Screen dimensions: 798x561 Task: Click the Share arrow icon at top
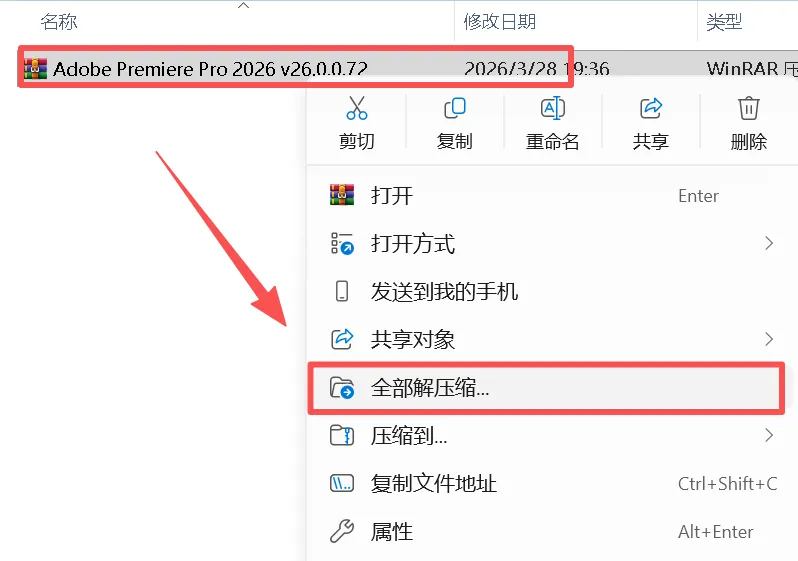(650, 108)
